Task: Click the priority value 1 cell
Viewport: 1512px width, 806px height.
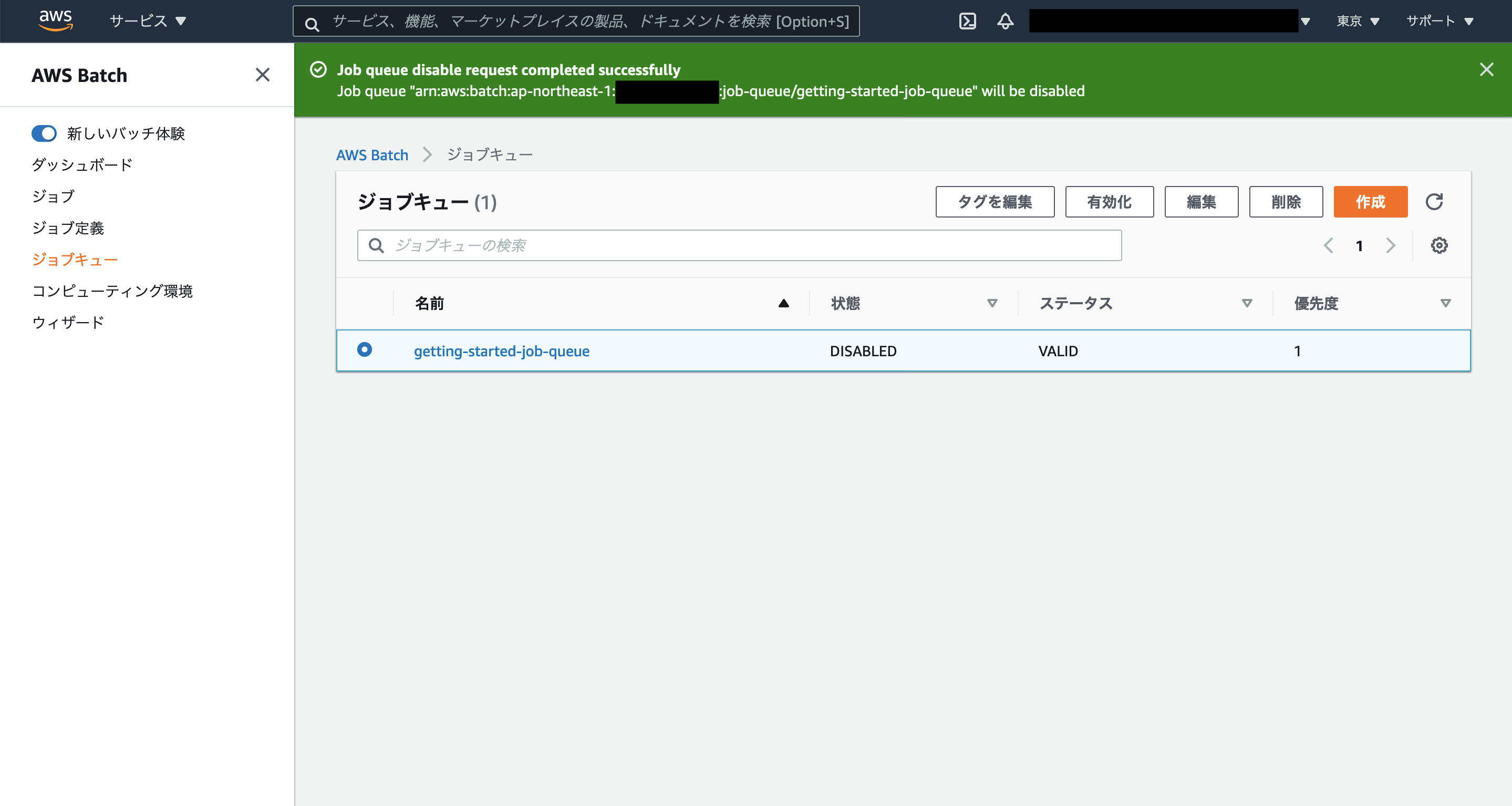Action: point(1298,351)
